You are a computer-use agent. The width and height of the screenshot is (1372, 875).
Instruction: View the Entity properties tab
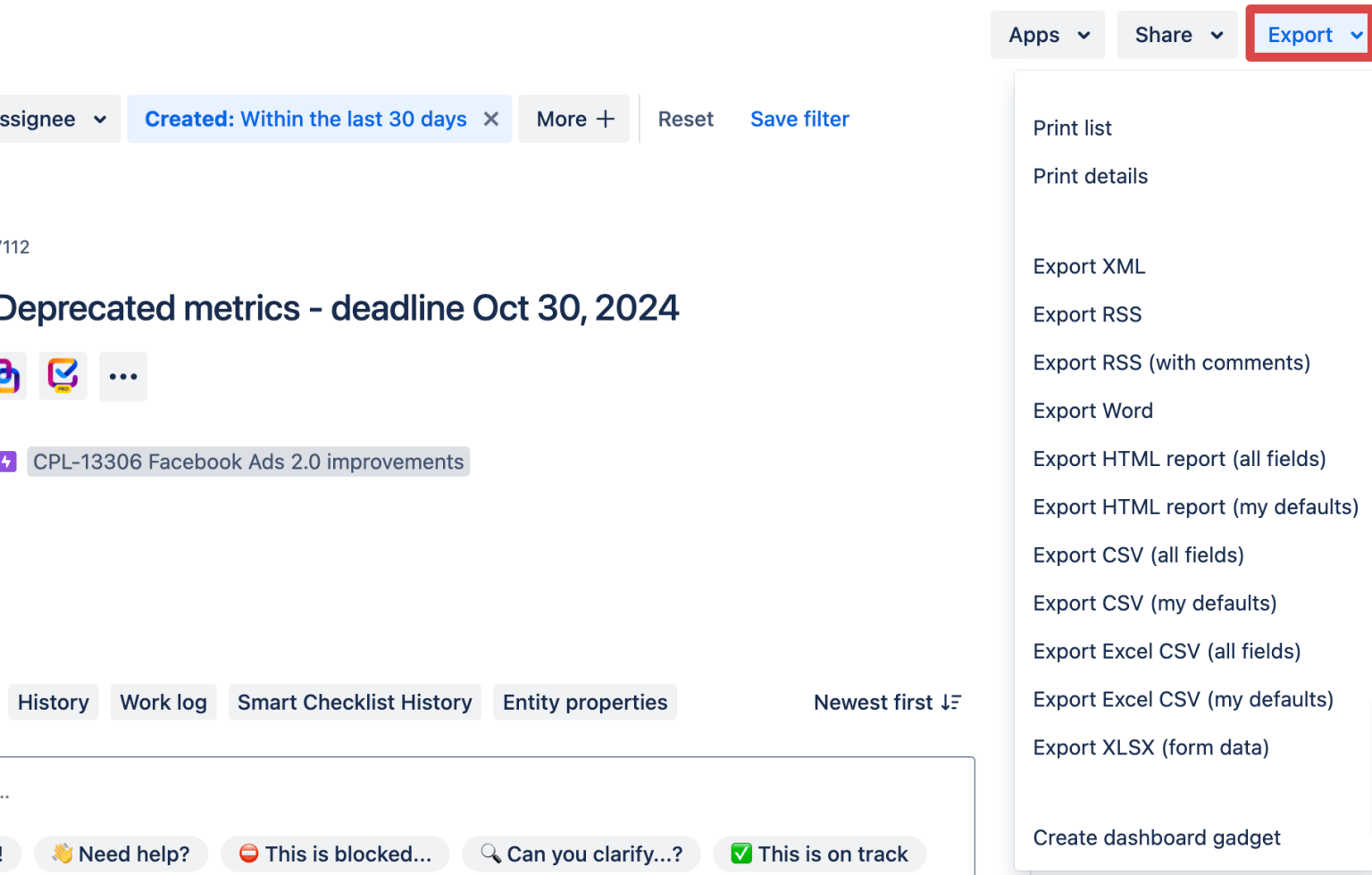584,702
